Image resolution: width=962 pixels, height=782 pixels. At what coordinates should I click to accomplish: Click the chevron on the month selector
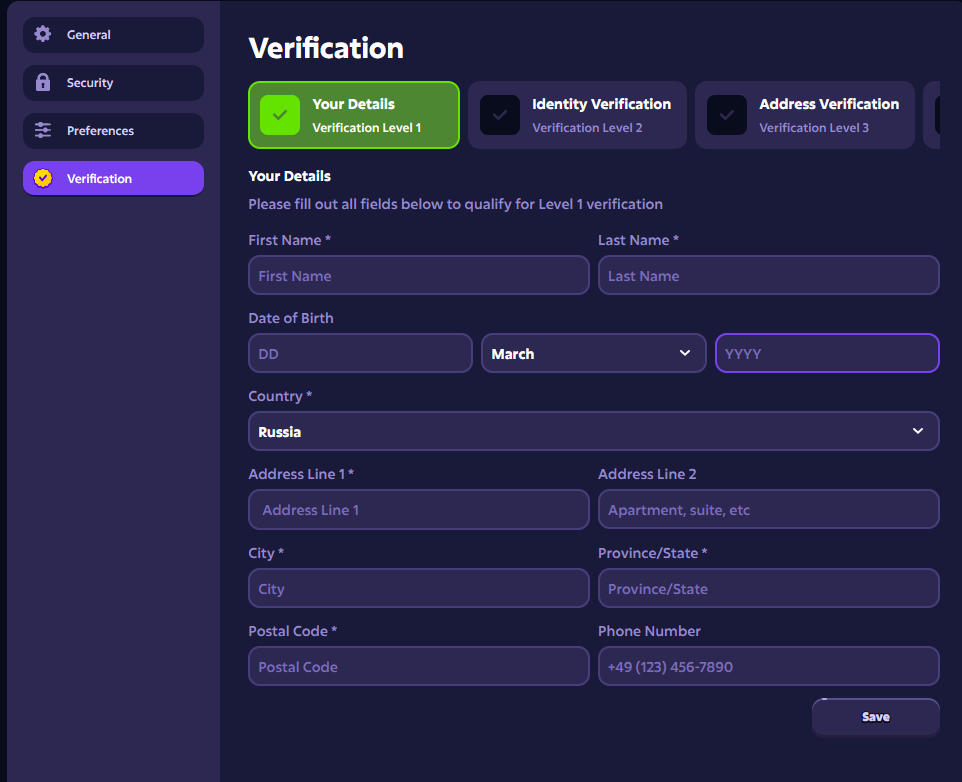click(x=685, y=353)
